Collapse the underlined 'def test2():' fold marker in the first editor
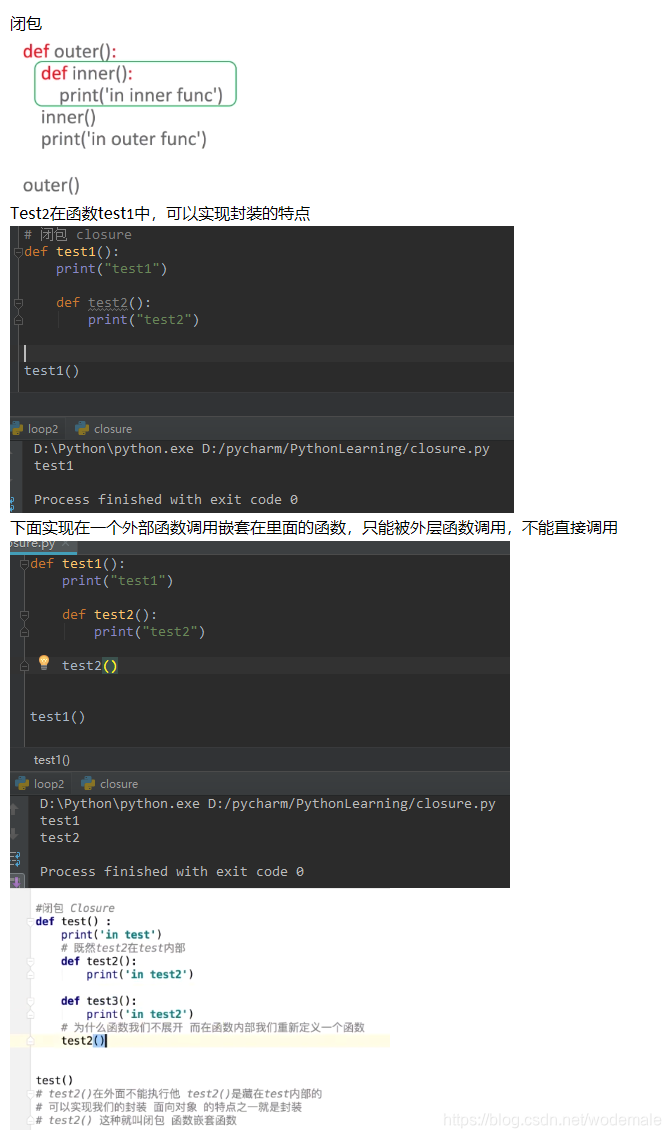 [18, 303]
